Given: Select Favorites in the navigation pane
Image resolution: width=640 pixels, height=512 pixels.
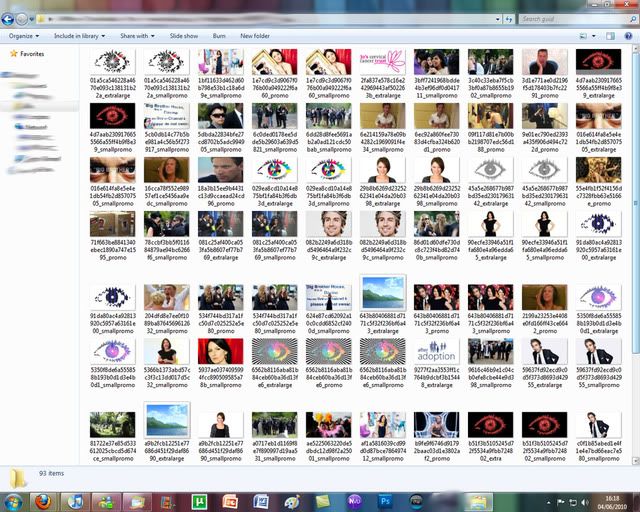Looking at the screenshot, I should (x=32, y=54).
